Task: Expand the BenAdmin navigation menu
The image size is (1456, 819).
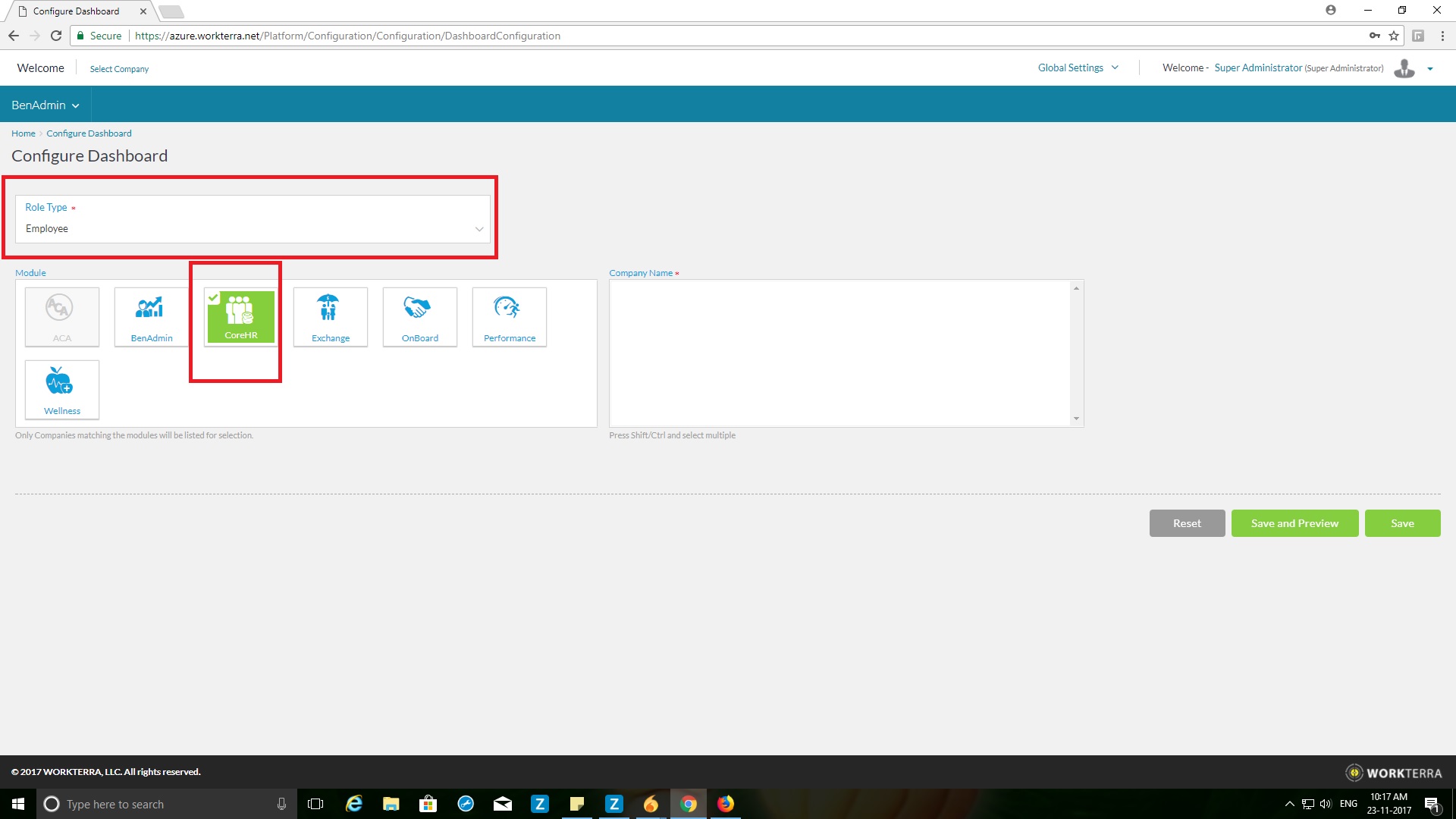Action: 45,105
